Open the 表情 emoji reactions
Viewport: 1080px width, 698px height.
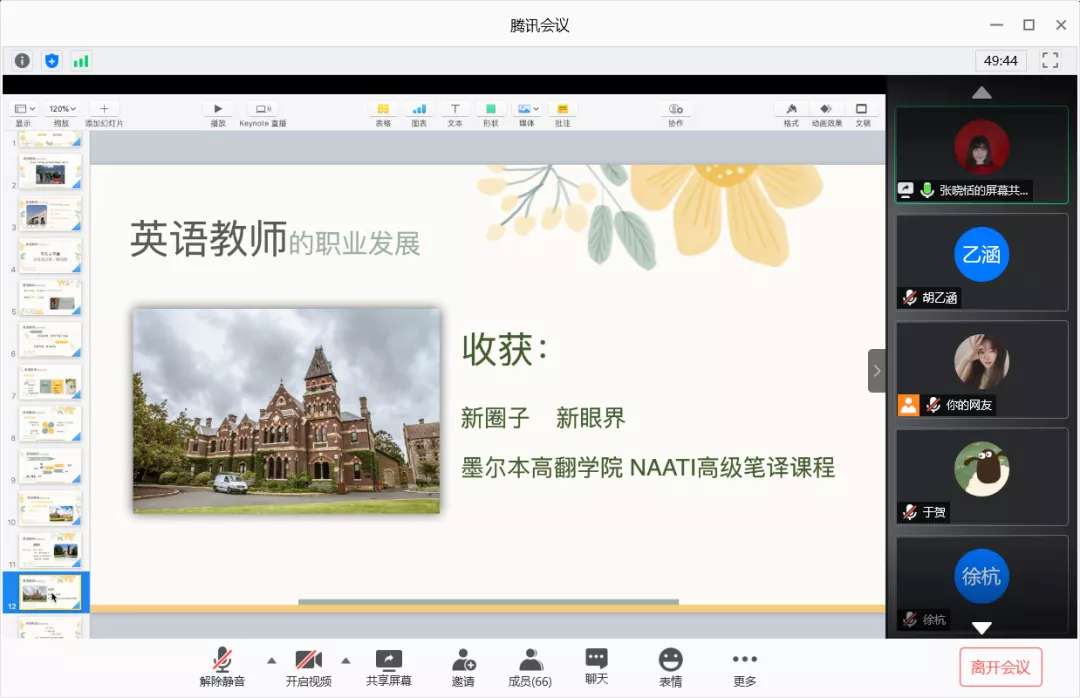click(x=670, y=667)
